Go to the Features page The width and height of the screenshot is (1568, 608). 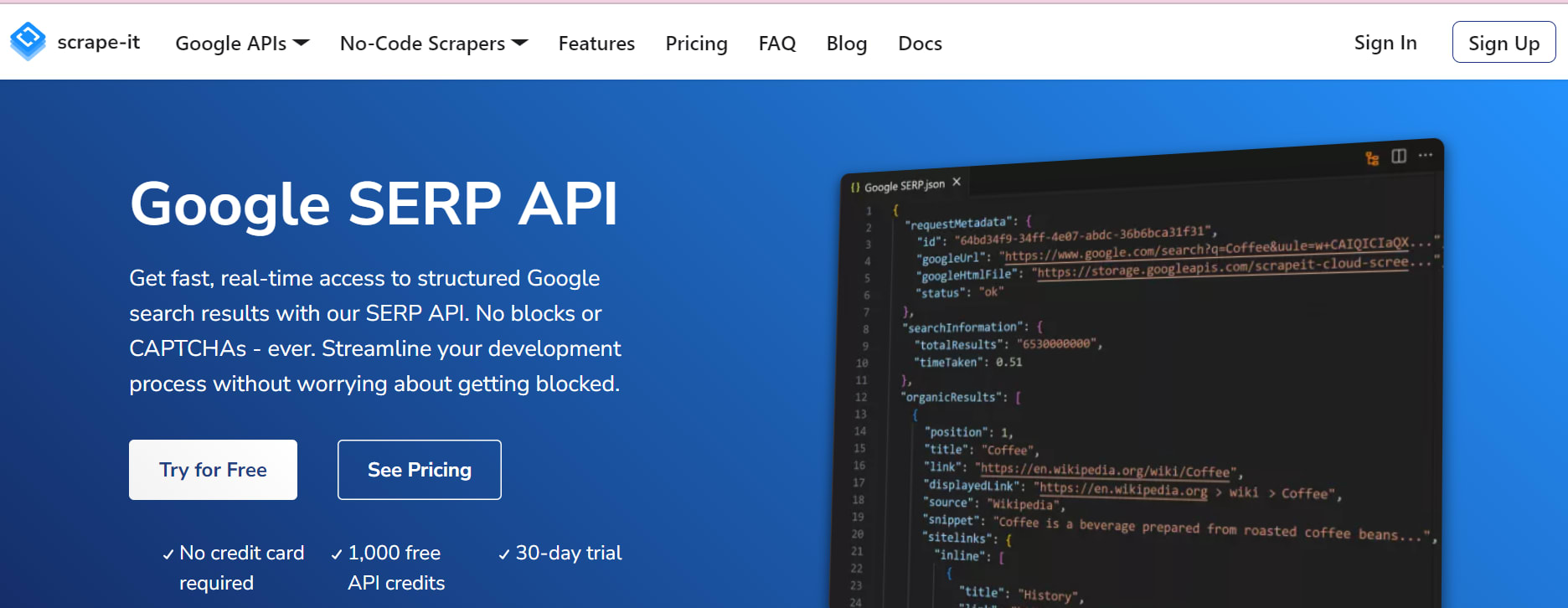pos(596,44)
